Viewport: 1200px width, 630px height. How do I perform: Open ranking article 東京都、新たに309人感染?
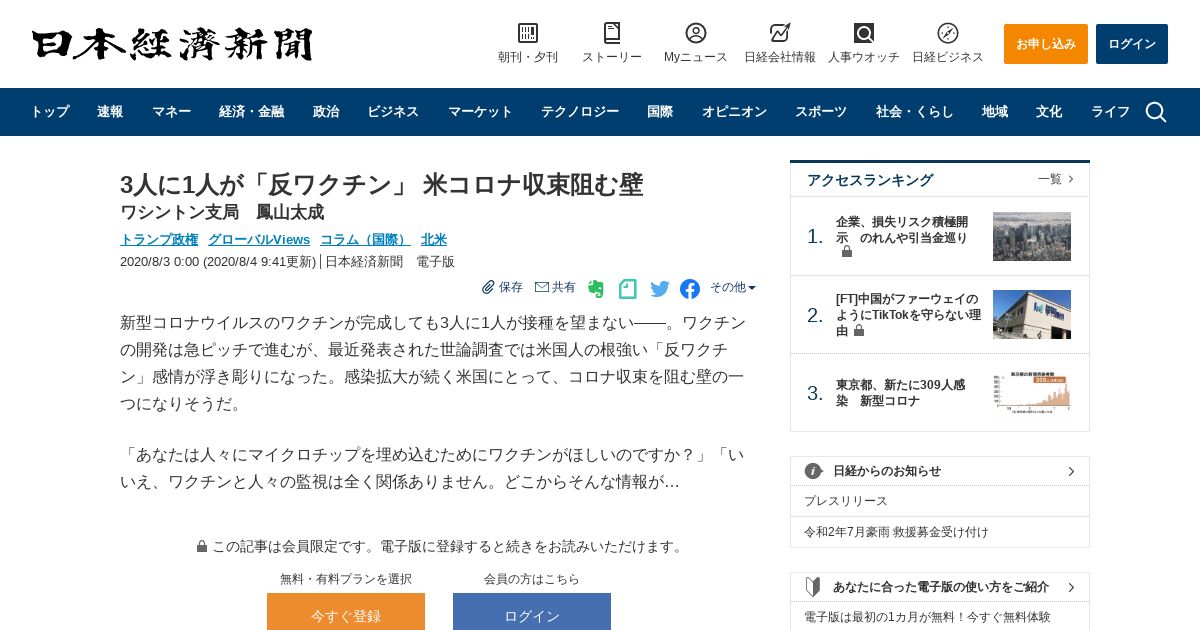tap(901, 392)
